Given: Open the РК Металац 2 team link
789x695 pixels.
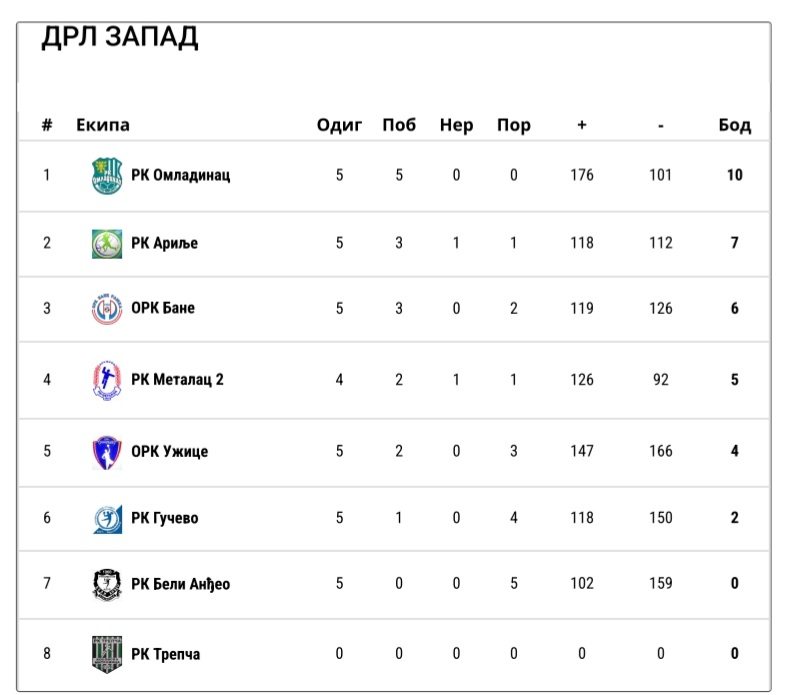Looking at the screenshot, I should pyautogui.click(x=177, y=379).
